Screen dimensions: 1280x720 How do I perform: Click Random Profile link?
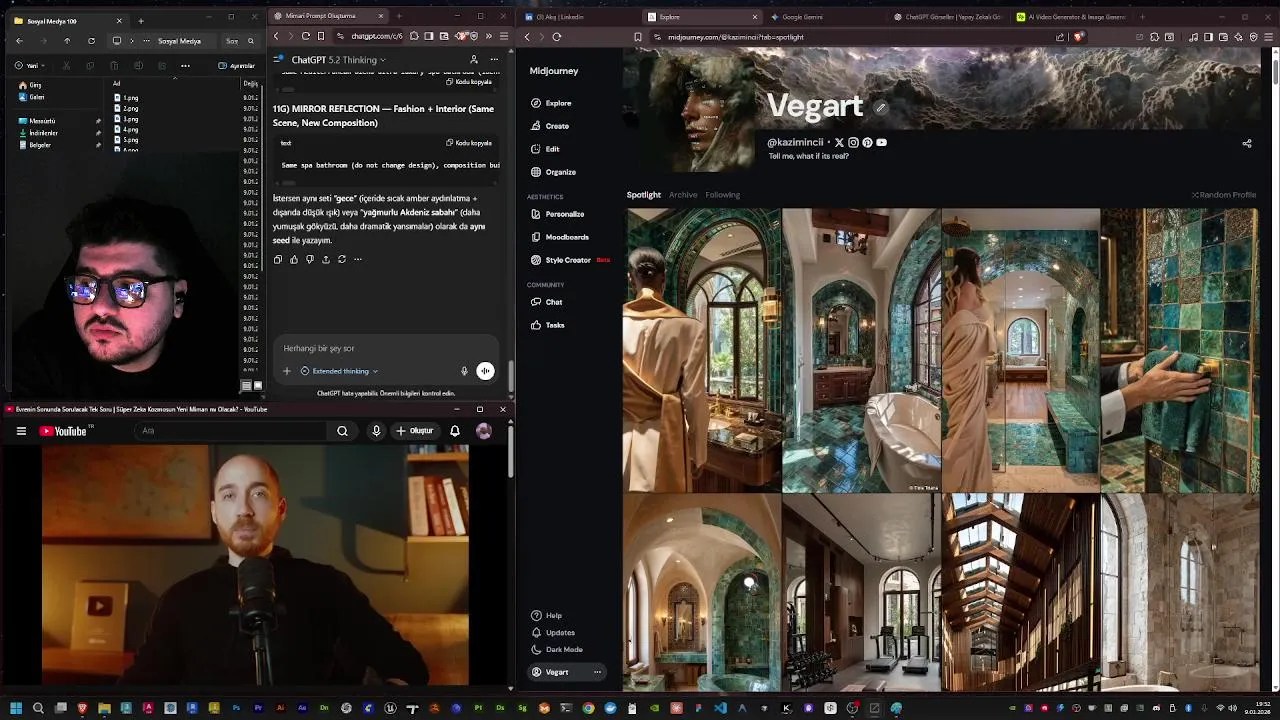pyautogui.click(x=1224, y=195)
